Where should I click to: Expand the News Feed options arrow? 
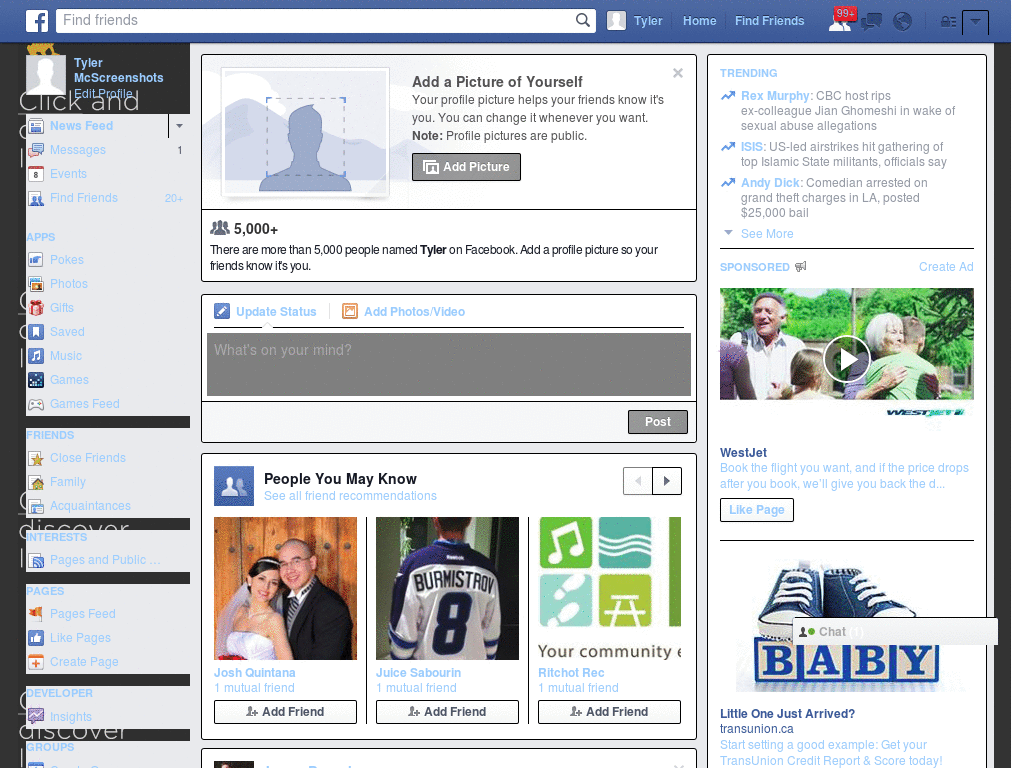[x=179, y=125]
